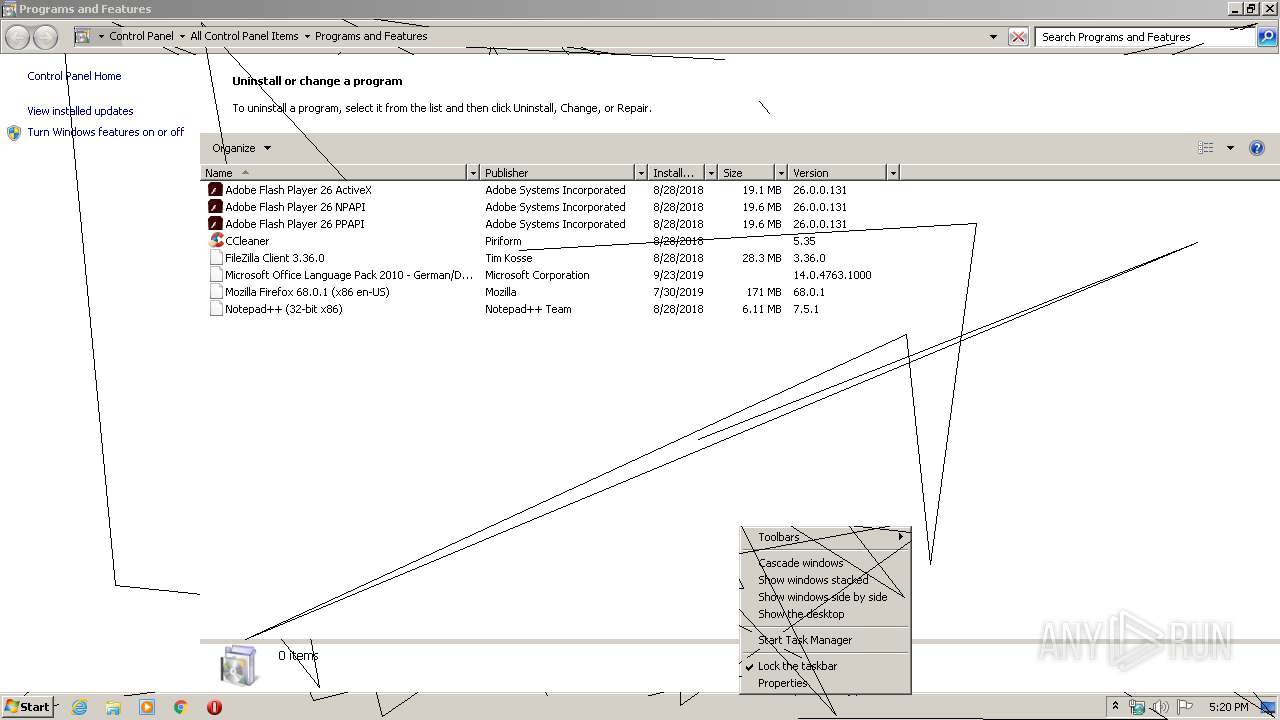Select the Adobe Flash Player 26 ActiveX icon
The image size is (1280, 720).
click(x=215, y=190)
